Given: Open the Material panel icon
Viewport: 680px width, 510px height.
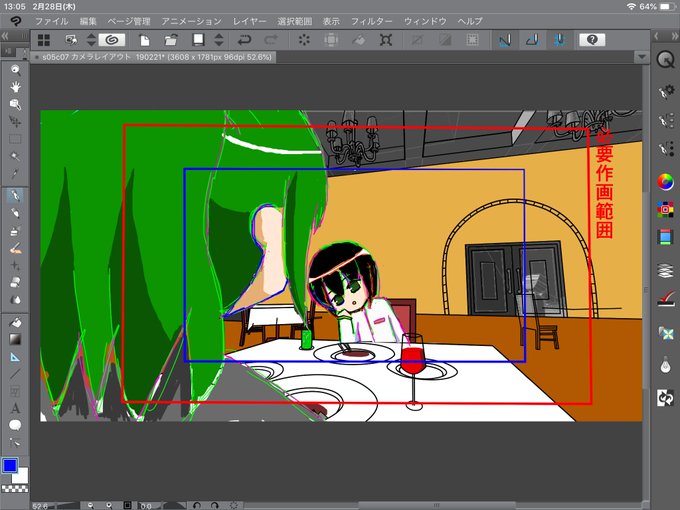Looking at the screenshot, I should pyautogui.click(x=665, y=333).
